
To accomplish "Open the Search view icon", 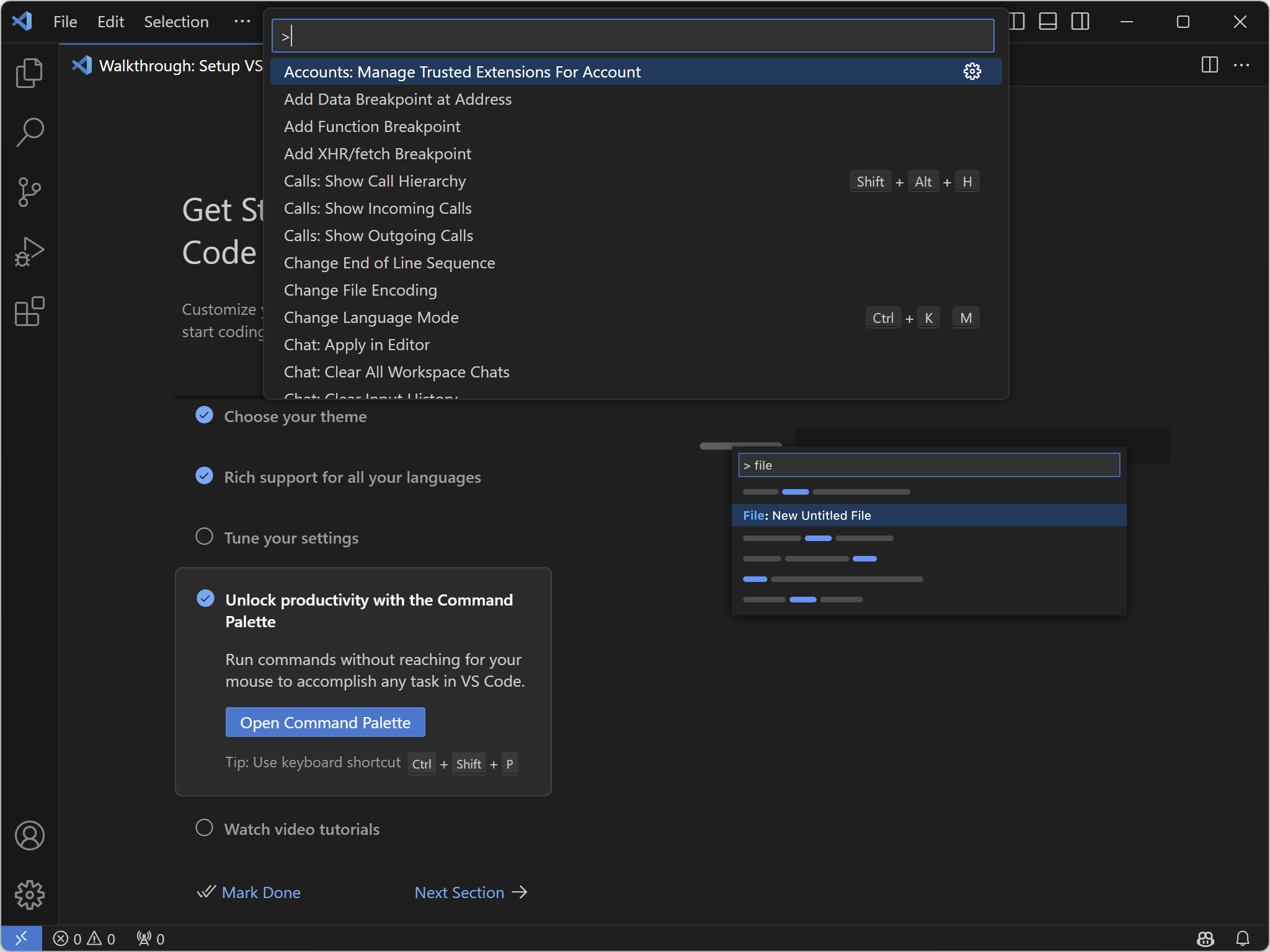I will [x=29, y=133].
